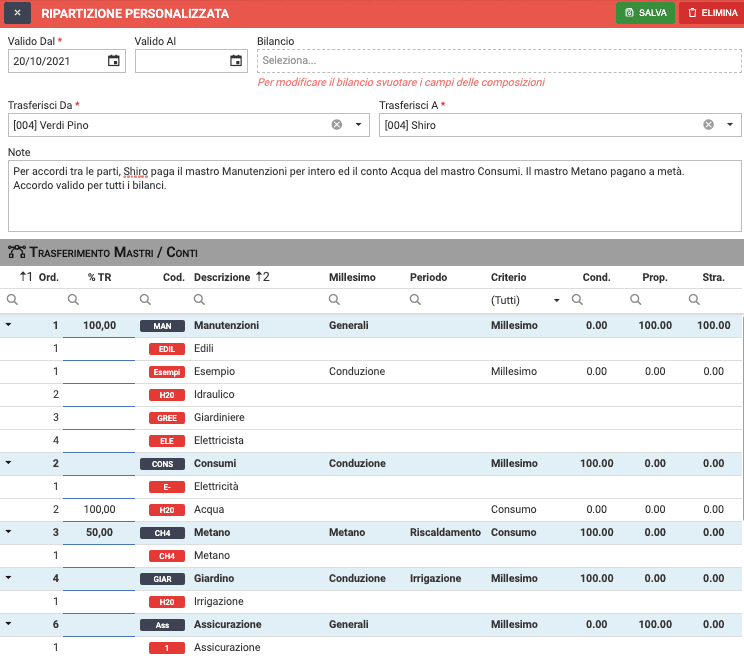The height and width of the screenshot is (659, 744).
Task: Click Riscaldamento in the Metano row
Action: point(445,532)
